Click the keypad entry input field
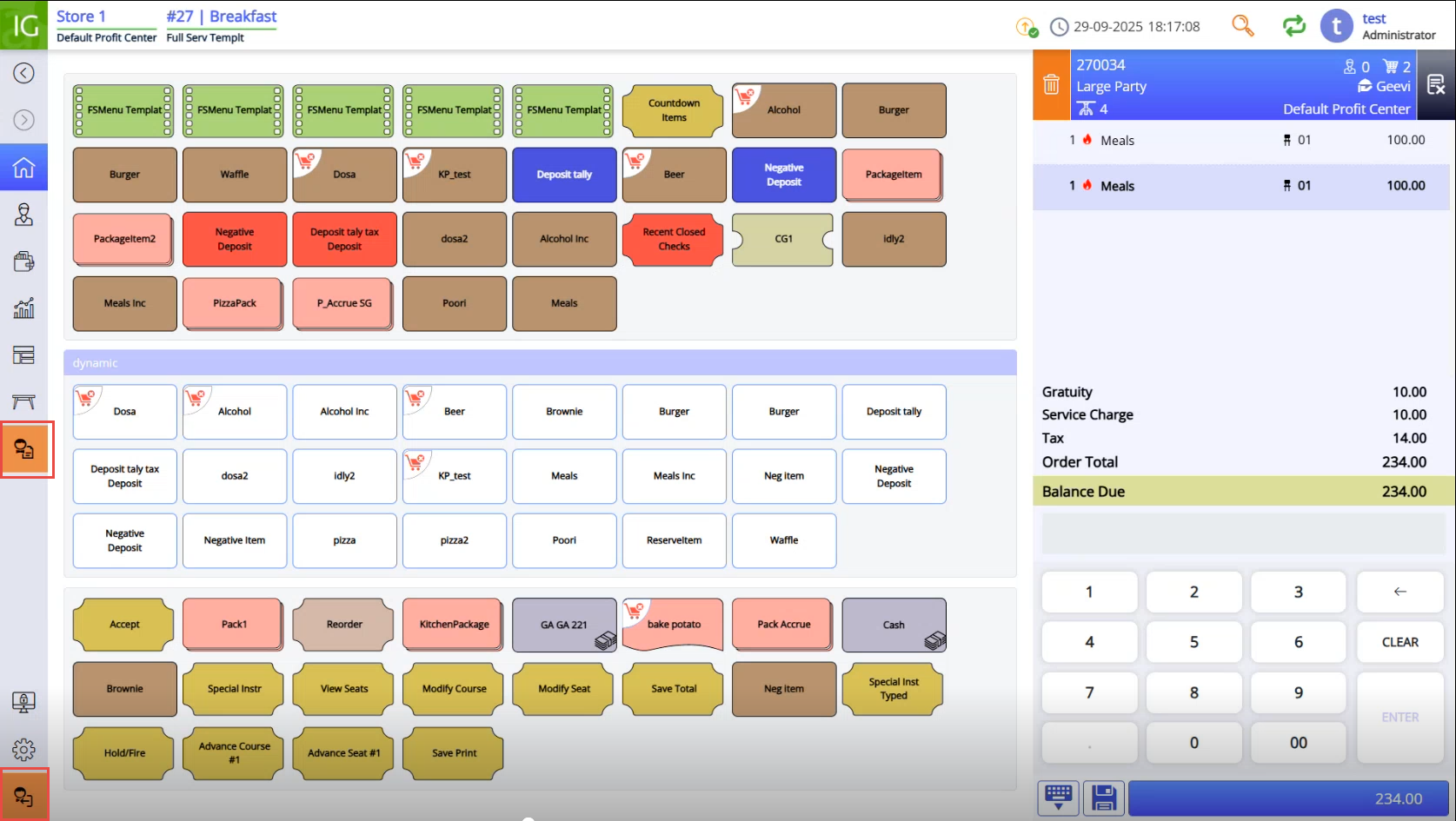This screenshot has width=1456, height=821. [1243, 533]
